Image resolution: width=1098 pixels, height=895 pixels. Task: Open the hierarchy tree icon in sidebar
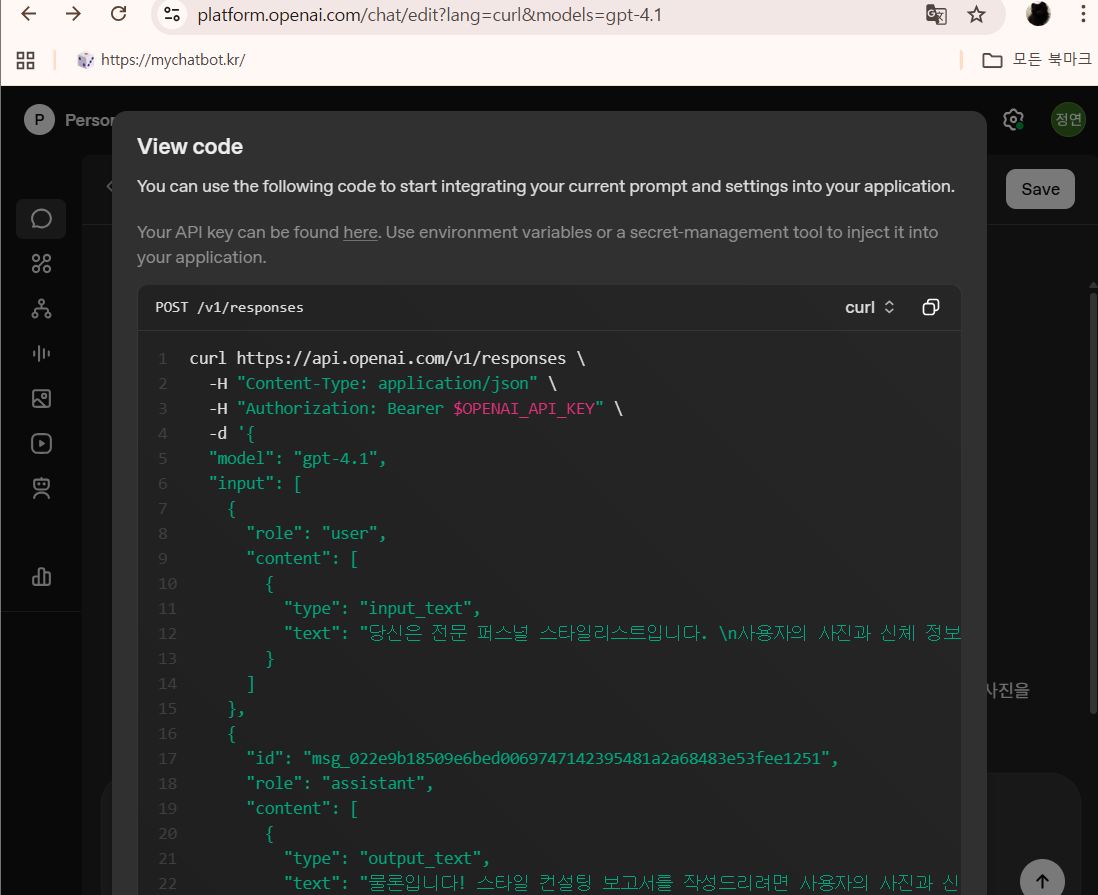[41, 309]
